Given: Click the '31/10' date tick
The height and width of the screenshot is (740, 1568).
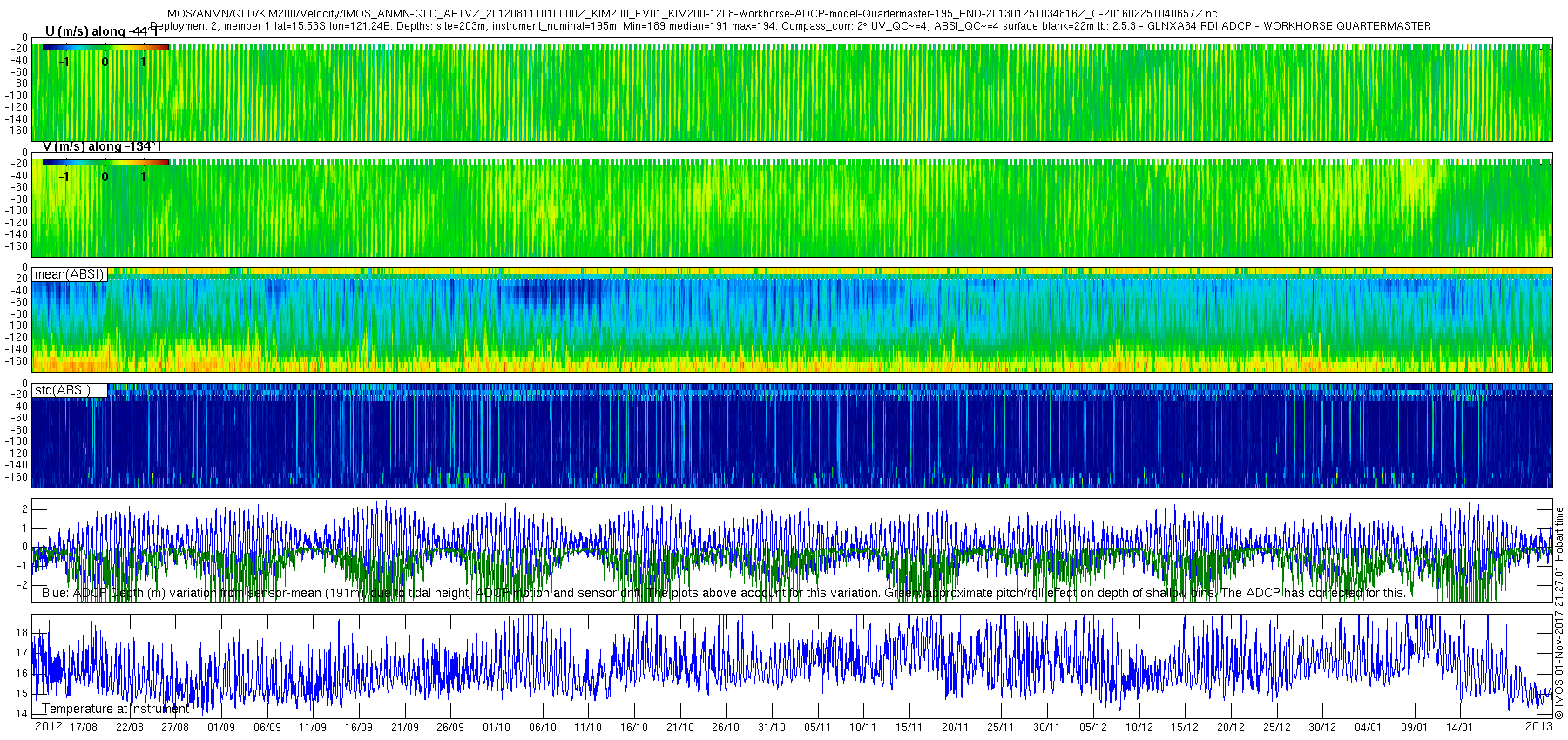Looking at the screenshot, I should click(772, 728).
